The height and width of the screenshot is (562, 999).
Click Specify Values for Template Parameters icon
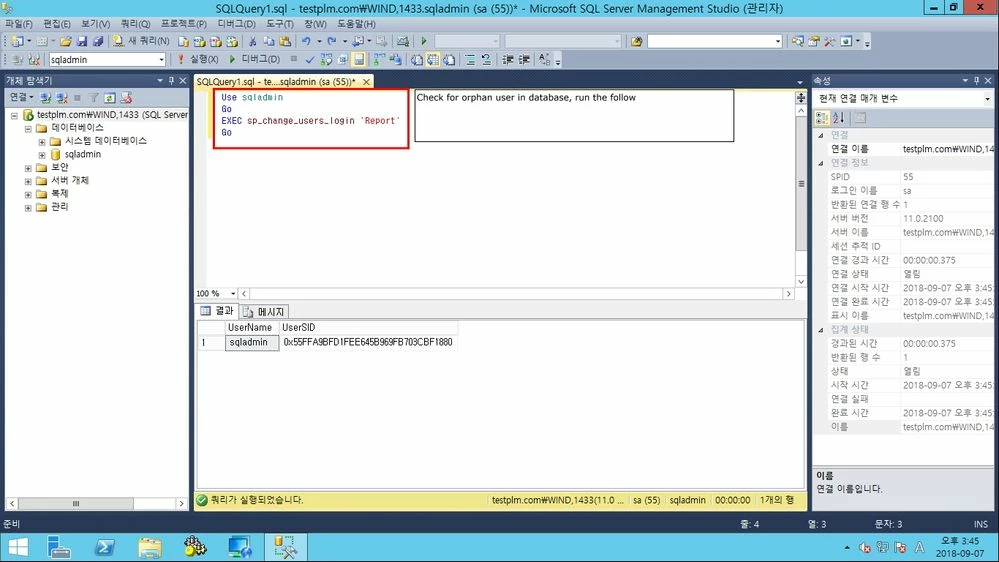(544, 60)
